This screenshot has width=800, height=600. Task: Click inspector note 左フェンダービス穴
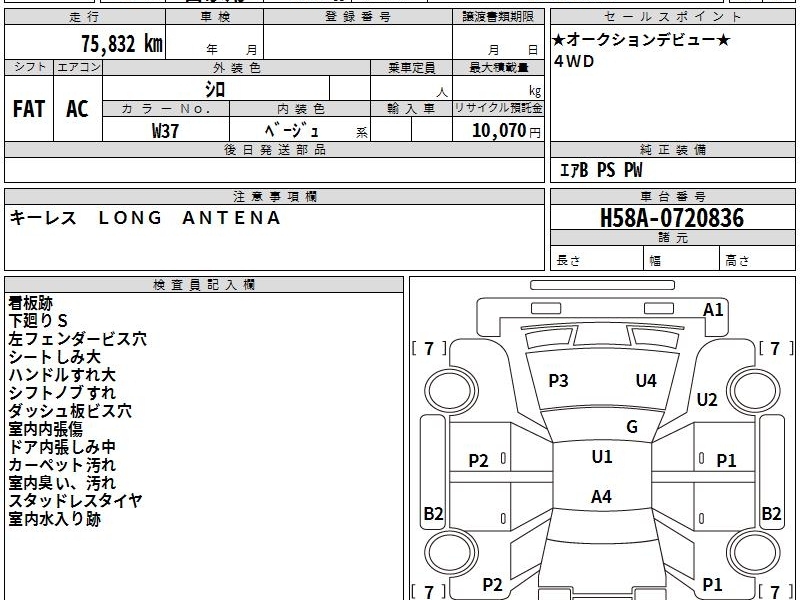(x=78, y=339)
